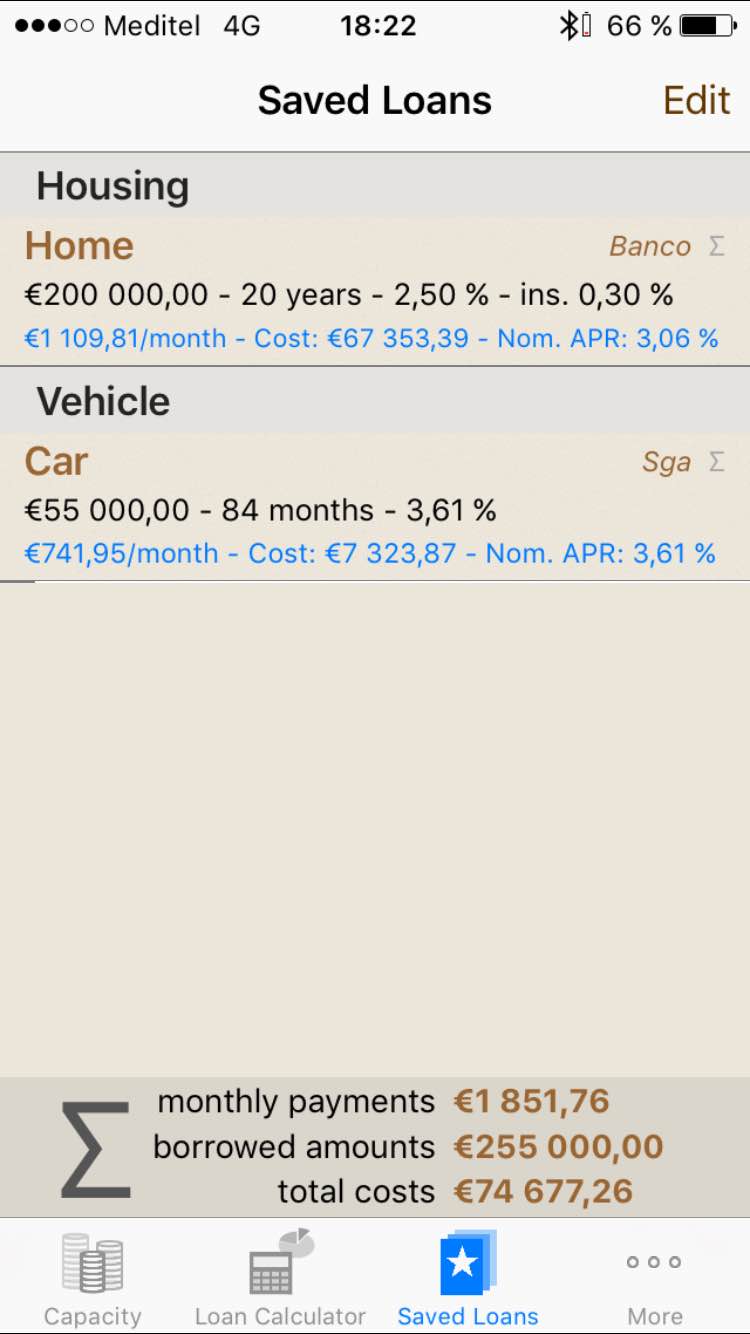This screenshot has height=1334, width=750.
Task: Open the Loan Calculator icon
Action: [280, 1262]
